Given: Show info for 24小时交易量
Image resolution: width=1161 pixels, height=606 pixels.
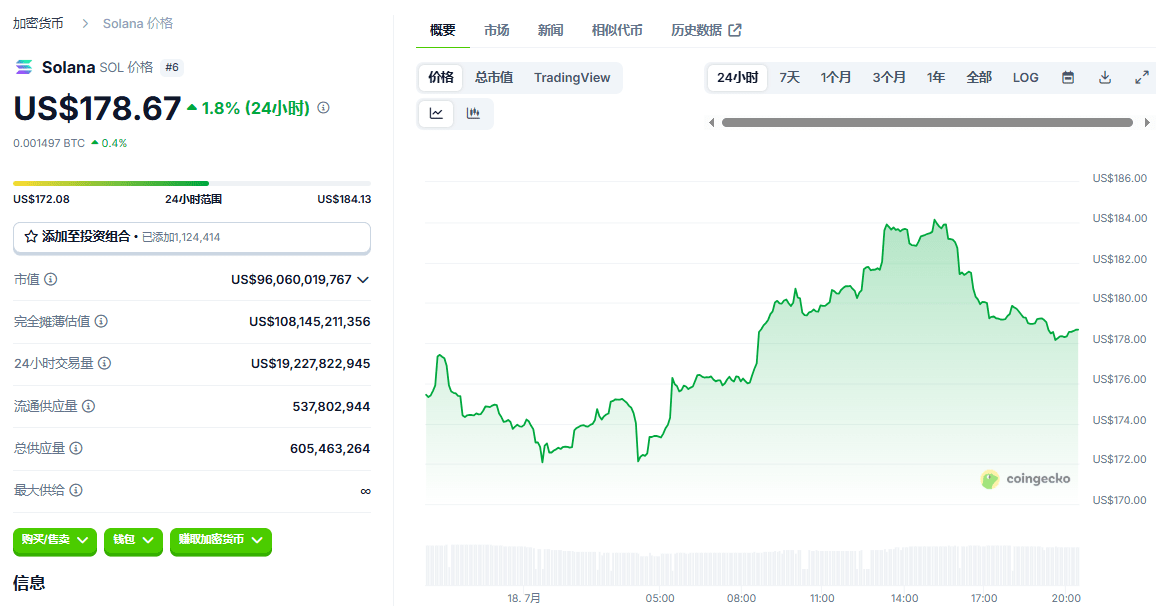Looking at the screenshot, I should coord(104,364).
